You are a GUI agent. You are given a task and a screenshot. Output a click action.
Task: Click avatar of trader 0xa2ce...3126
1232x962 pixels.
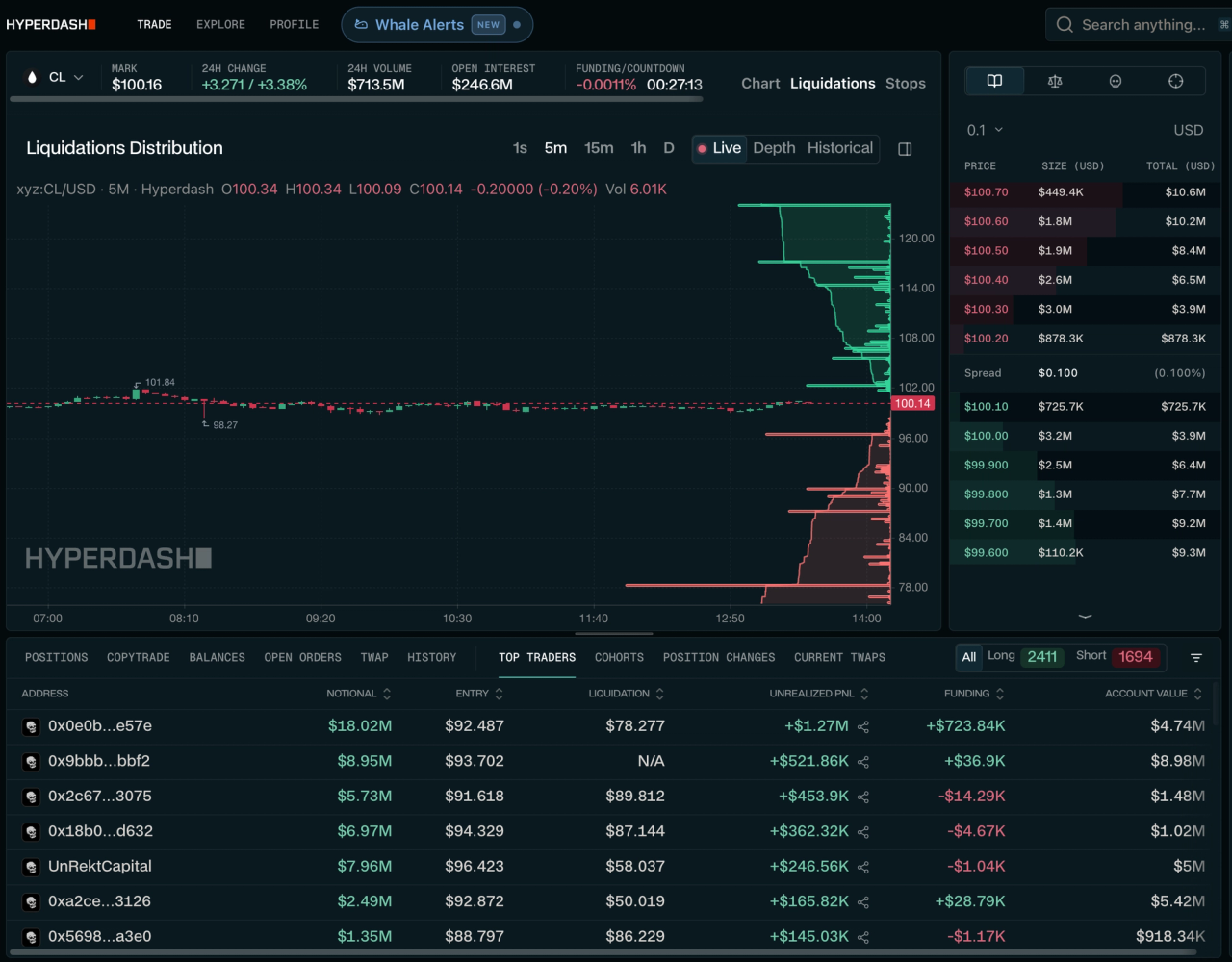[x=31, y=902]
